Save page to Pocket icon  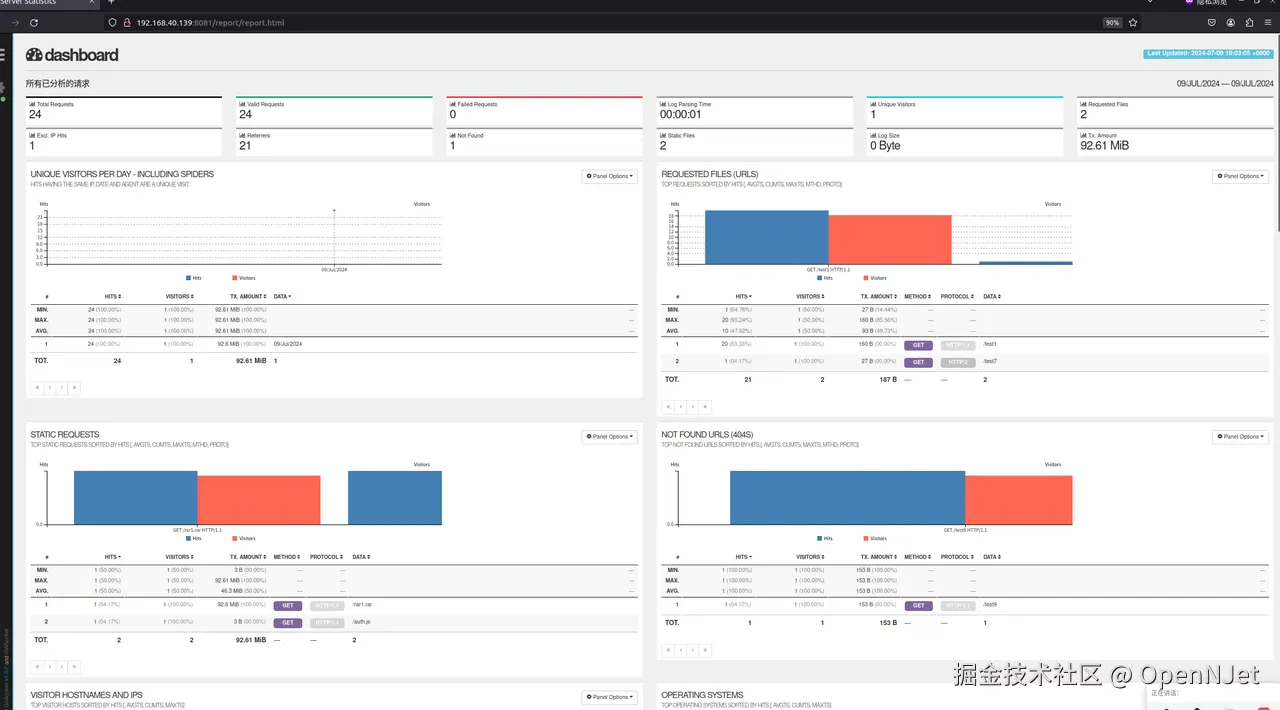click(1211, 22)
